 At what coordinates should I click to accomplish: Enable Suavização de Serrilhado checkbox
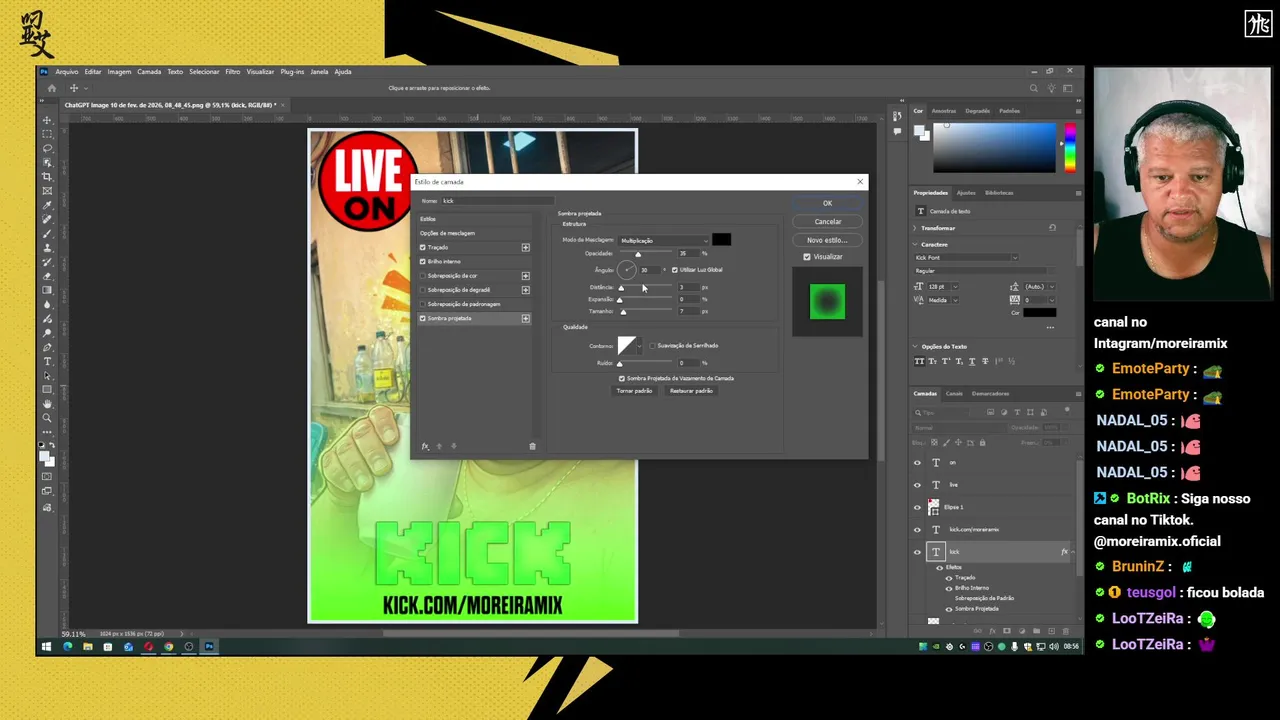tap(652, 346)
